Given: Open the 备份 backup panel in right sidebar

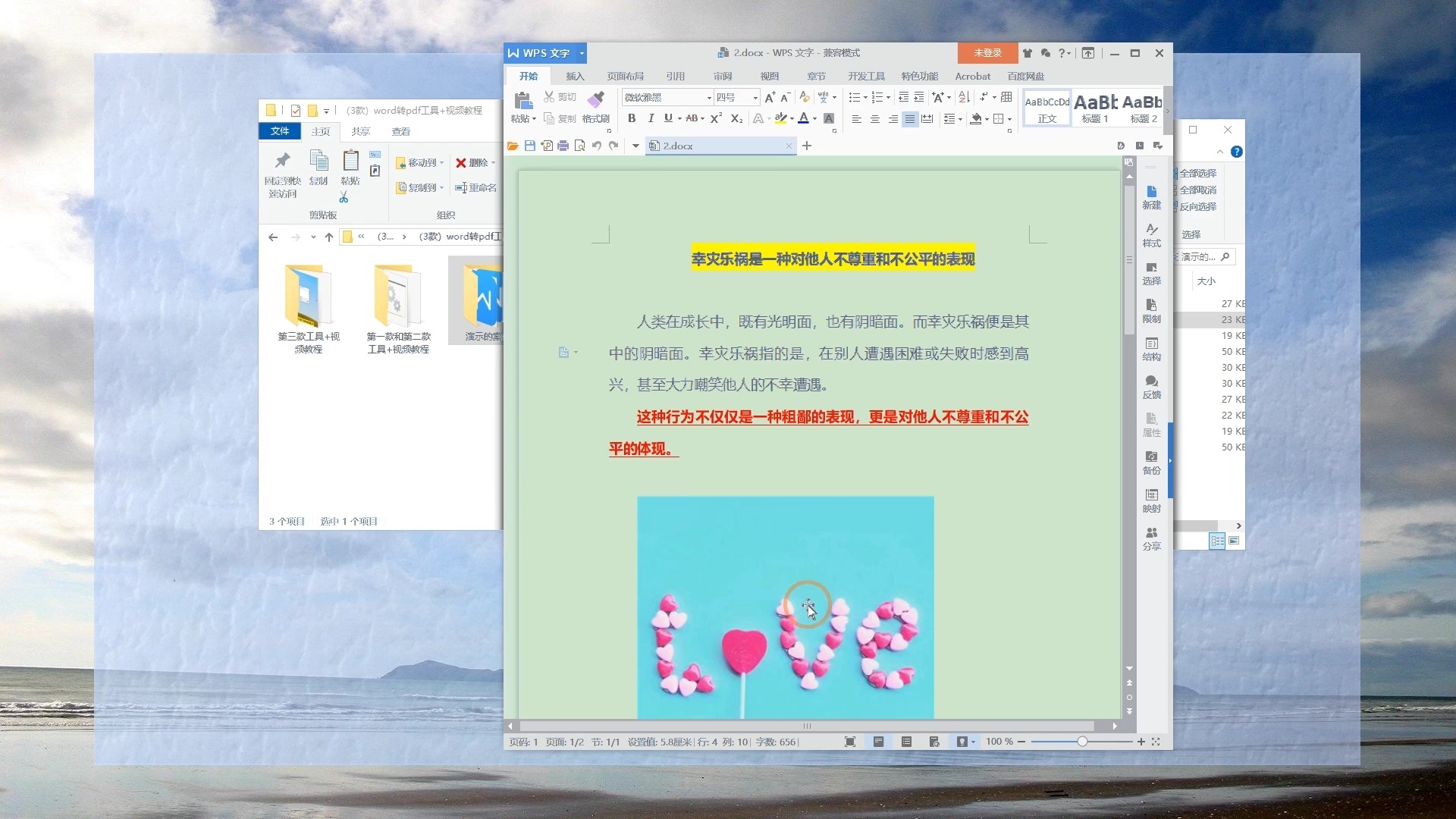Looking at the screenshot, I should (1151, 462).
